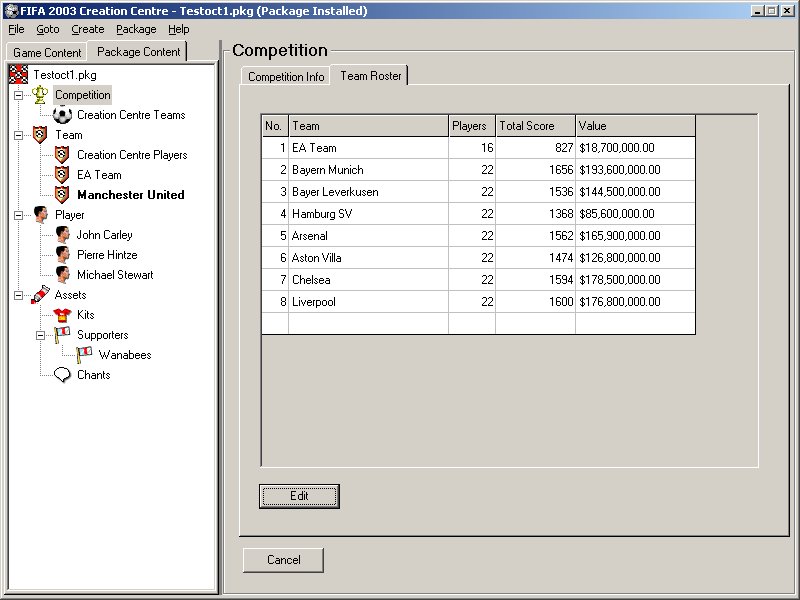Image resolution: width=800 pixels, height=600 pixels.
Task: Select the Team Roster tab
Action: click(x=370, y=76)
